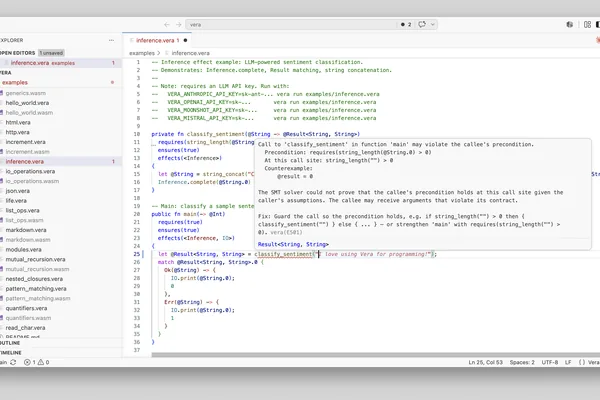Change indentation via 'Spaces: 2'
600x400 pixels.
(522, 362)
